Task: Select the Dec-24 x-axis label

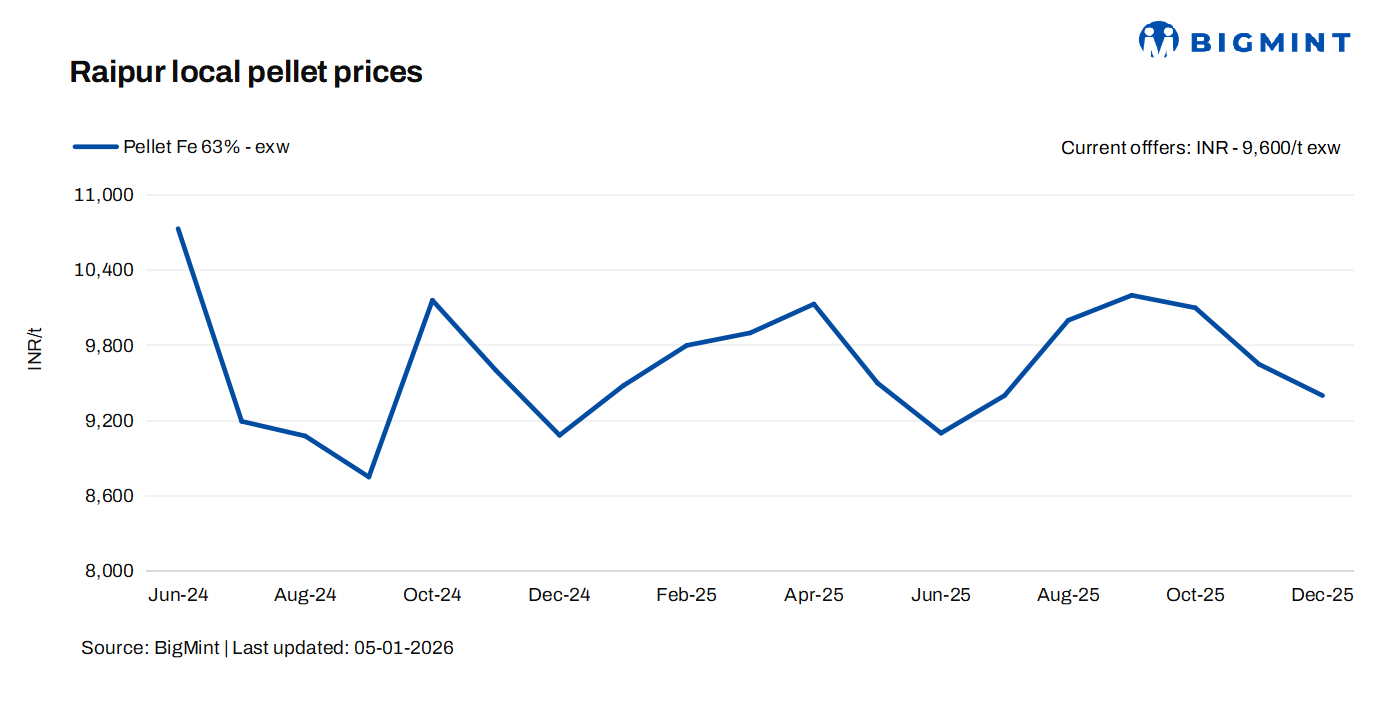Action: point(559,595)
